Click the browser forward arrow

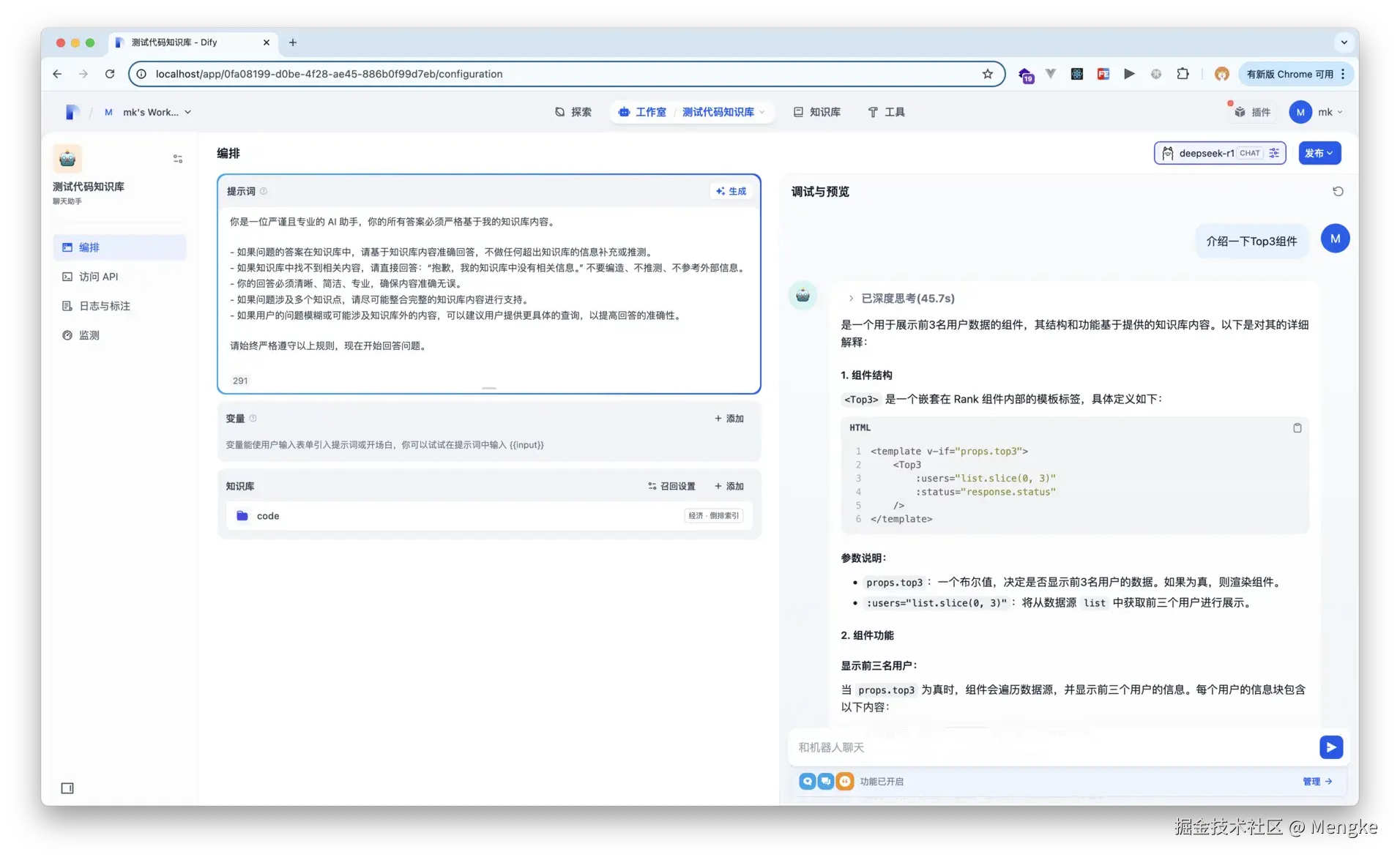[x=83, y=74]
